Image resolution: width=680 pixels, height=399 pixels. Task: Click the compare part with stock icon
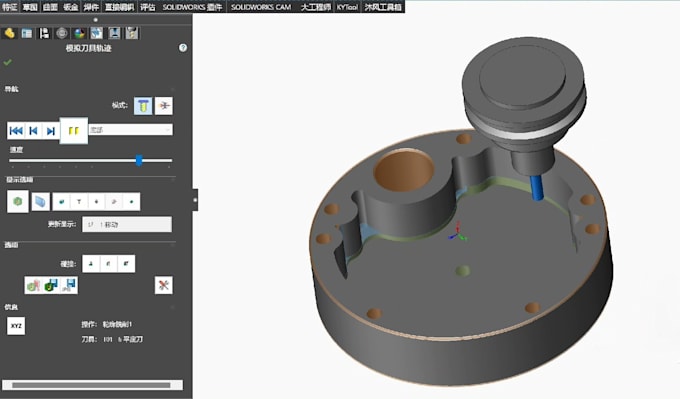tap(33, 285)
